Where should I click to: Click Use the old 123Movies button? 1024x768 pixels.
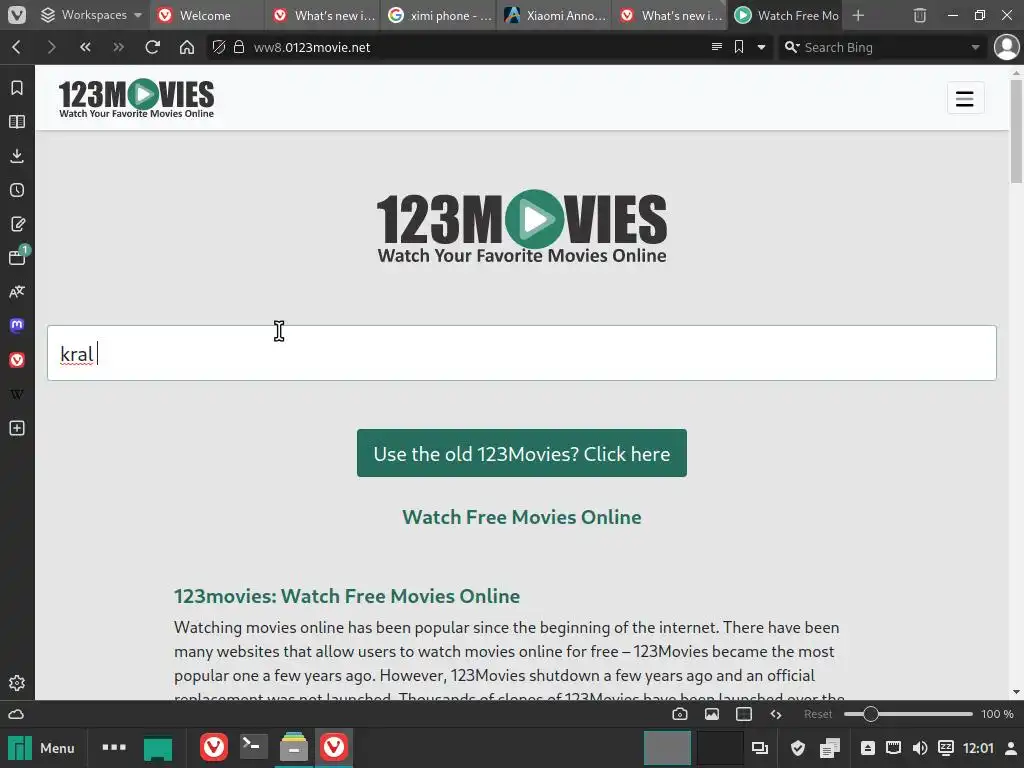[x=522, y=453]
